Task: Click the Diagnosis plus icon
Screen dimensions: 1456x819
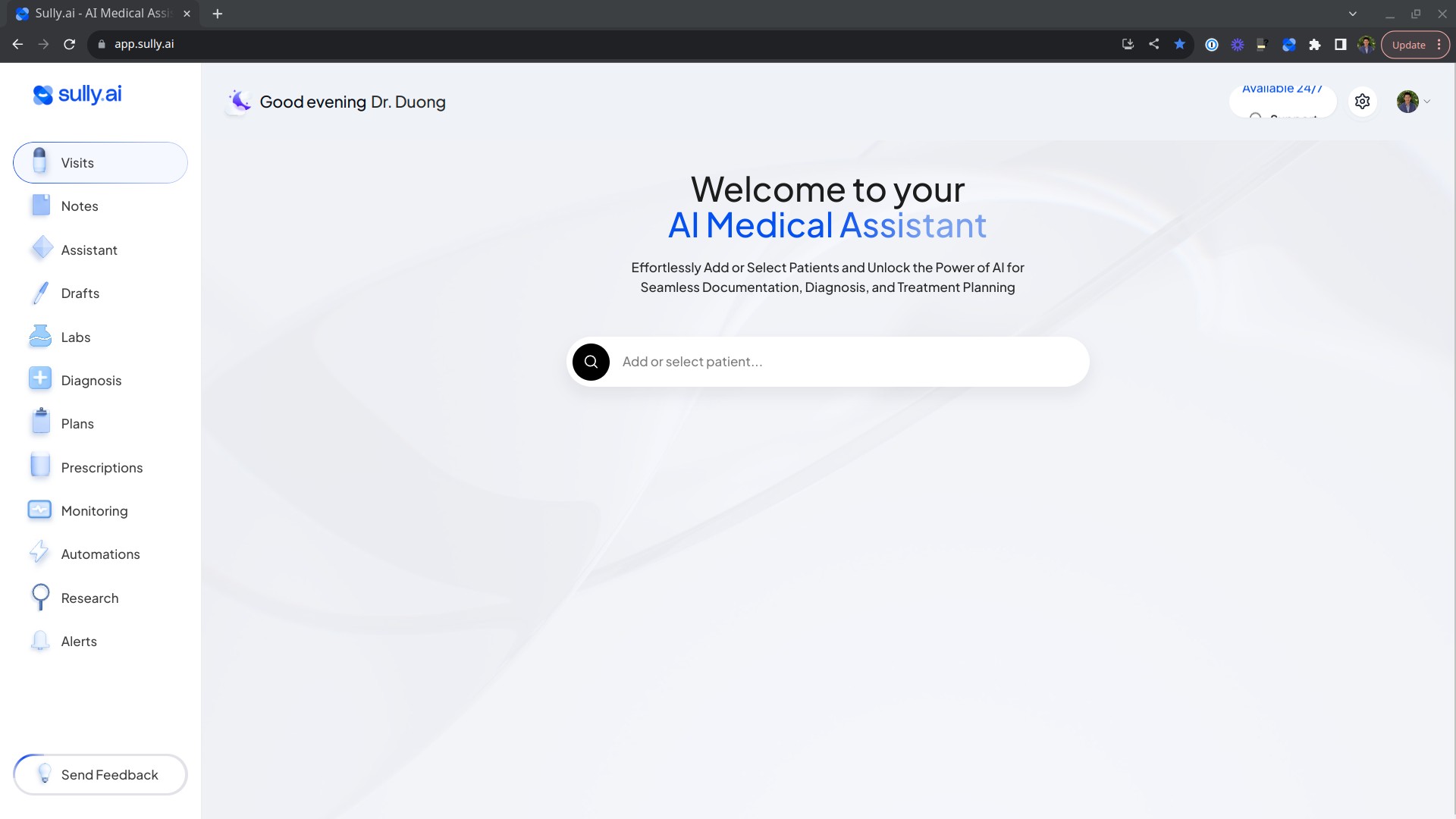Action: pyautogui.click(x=40, y=379)
